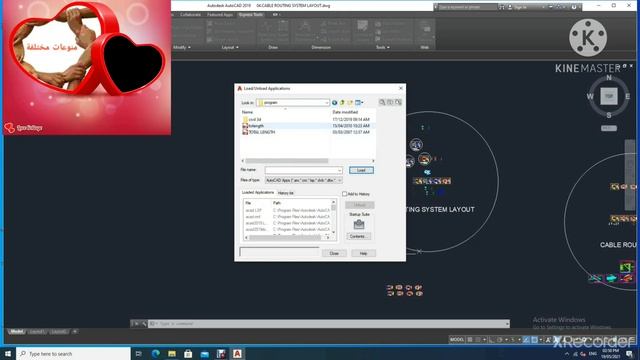This screenshot has height=360, width=640.
Task: Click the S direction on ViewCube compass
Action: pos(609,116)
